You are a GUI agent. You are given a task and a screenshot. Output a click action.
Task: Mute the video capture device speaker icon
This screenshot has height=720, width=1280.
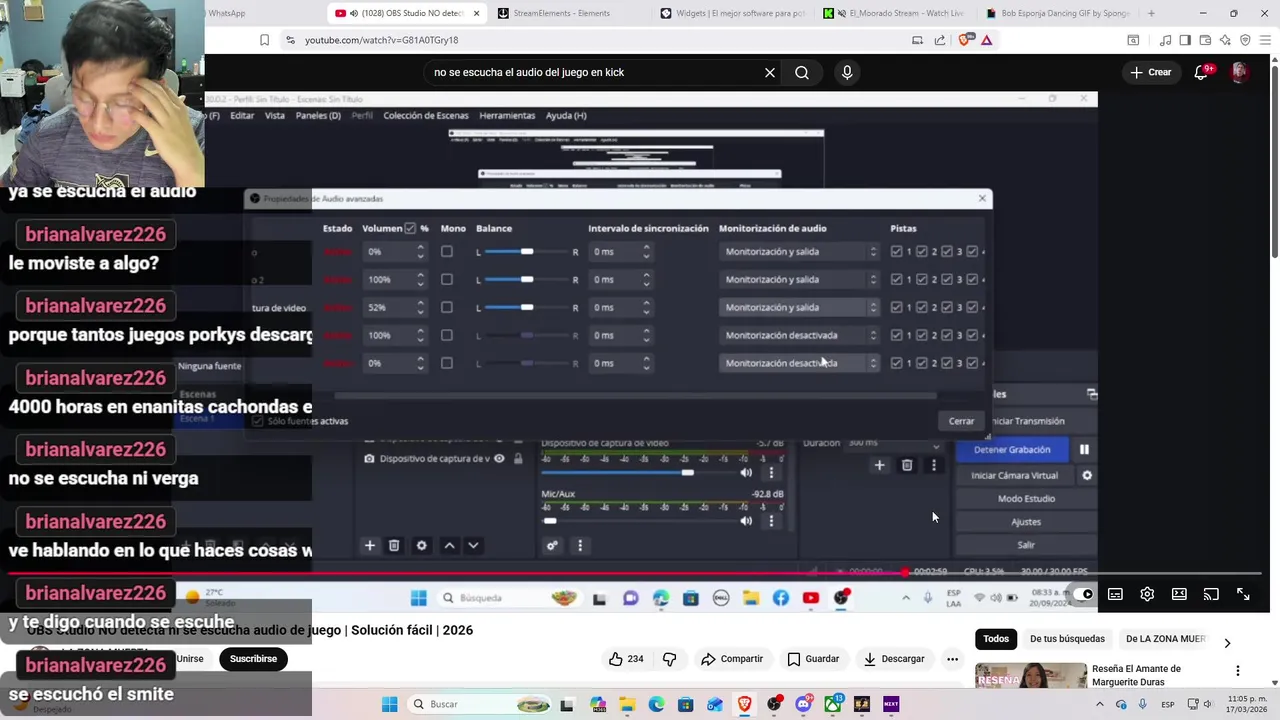(746, 472)
